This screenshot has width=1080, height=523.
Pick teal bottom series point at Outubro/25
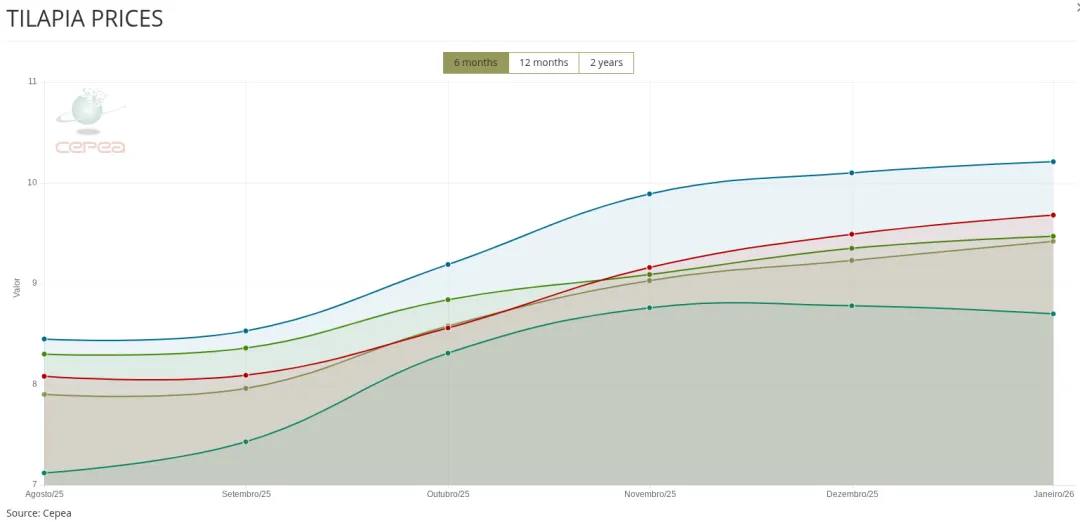[448, 353]
